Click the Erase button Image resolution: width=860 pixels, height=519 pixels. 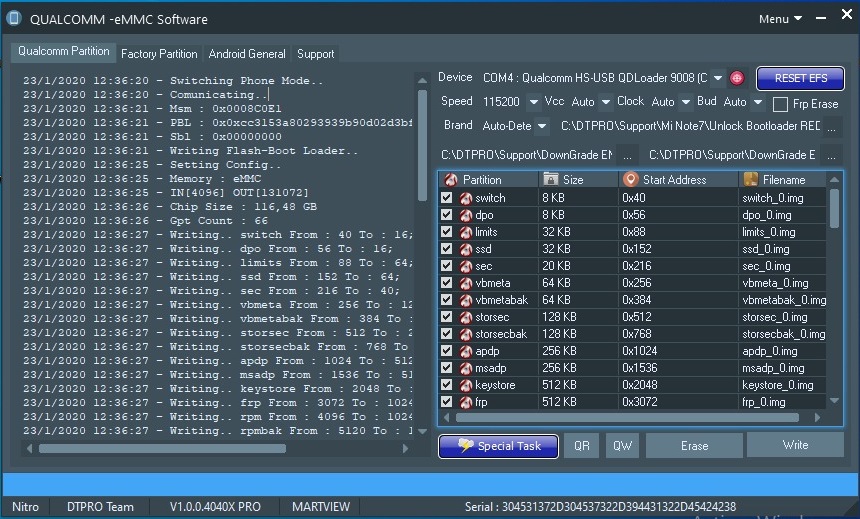(x=694, y=445)
